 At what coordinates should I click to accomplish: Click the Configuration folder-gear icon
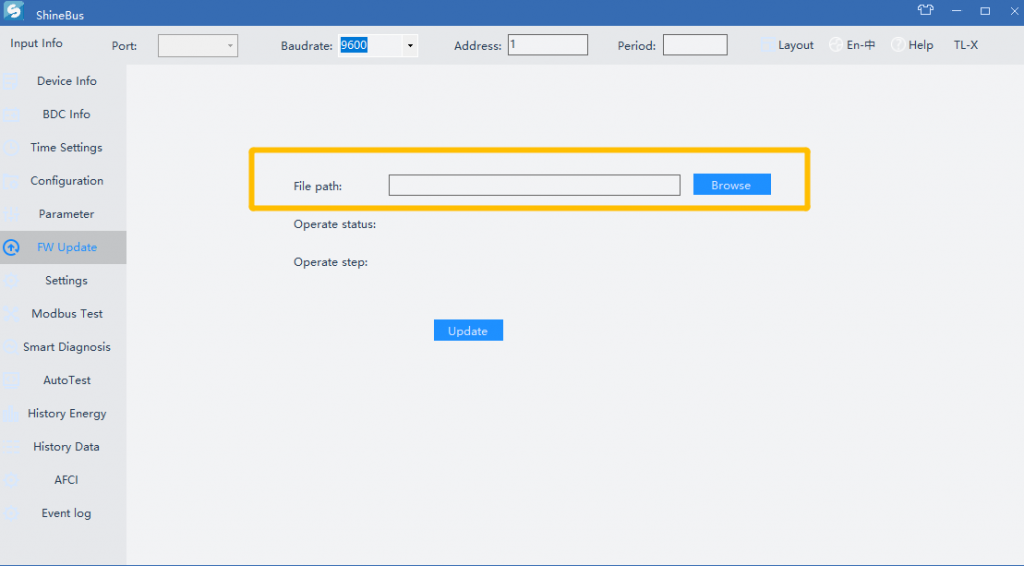[10, 181]
